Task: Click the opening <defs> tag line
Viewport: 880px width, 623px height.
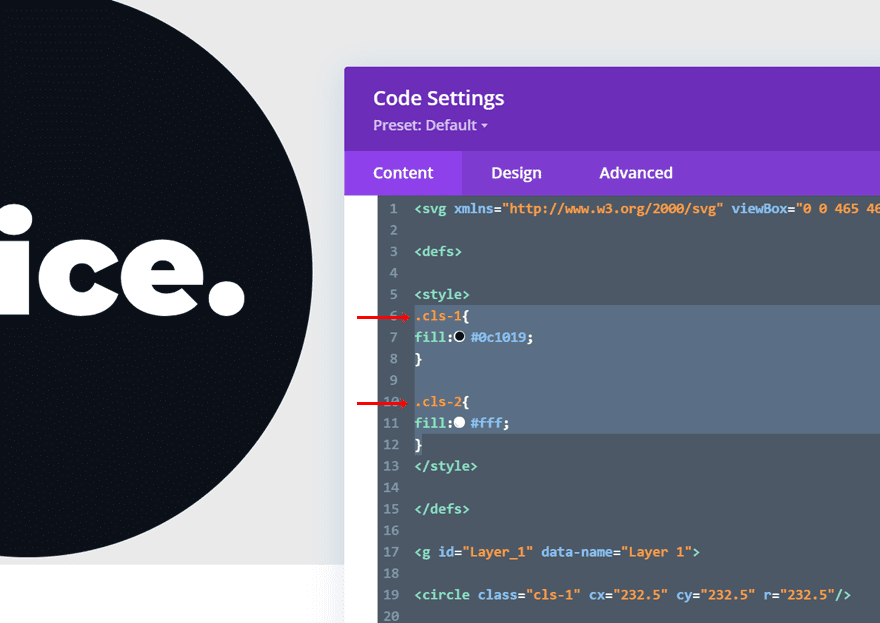Action: pyautogui.click(x=438, y=251)
